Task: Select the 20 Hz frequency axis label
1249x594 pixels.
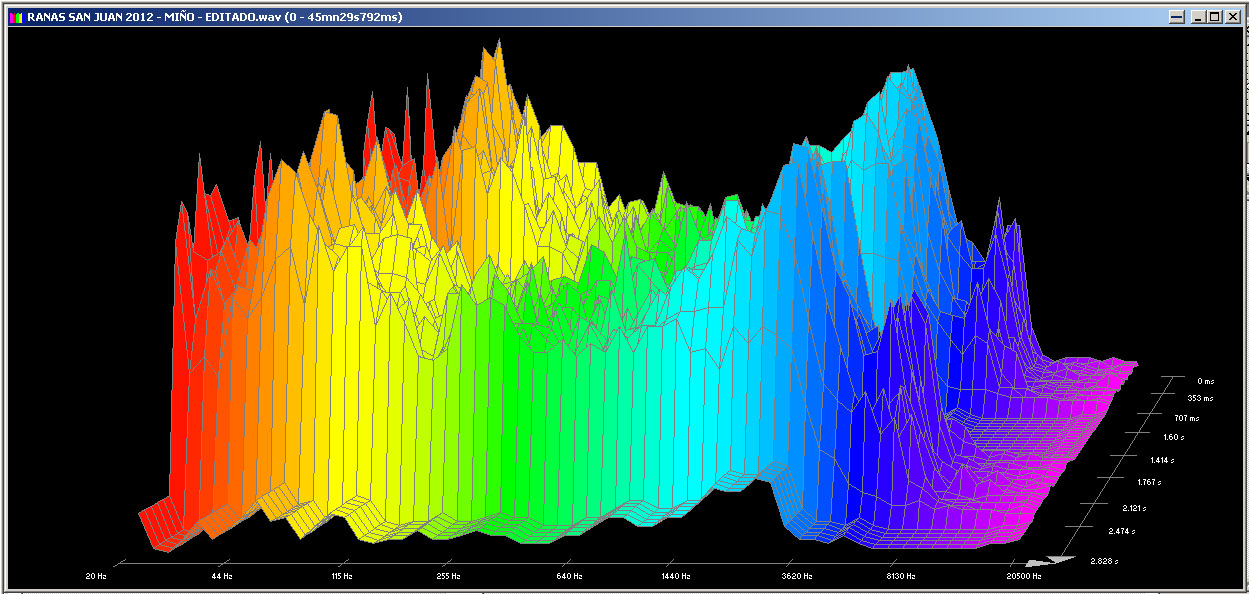Action: [96, 577]
